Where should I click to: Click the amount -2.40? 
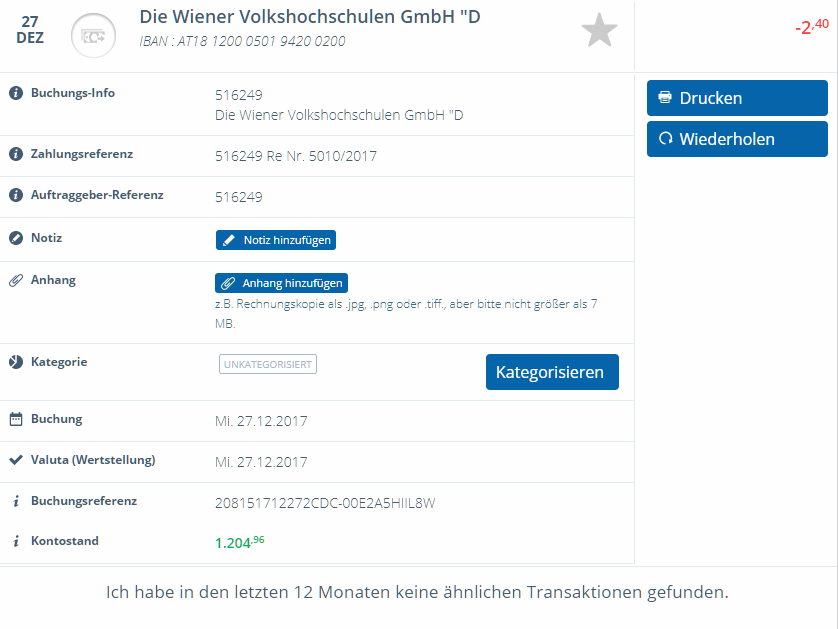(x=812, y=26)
